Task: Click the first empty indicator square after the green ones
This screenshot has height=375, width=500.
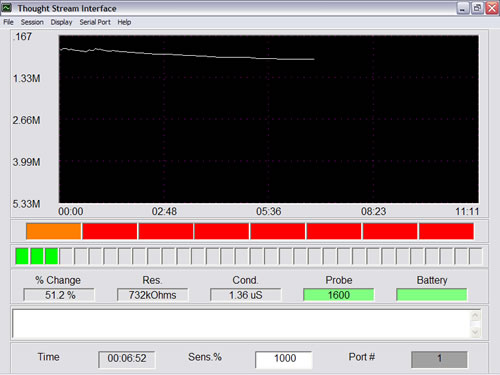Action: [x=66, y=256]
